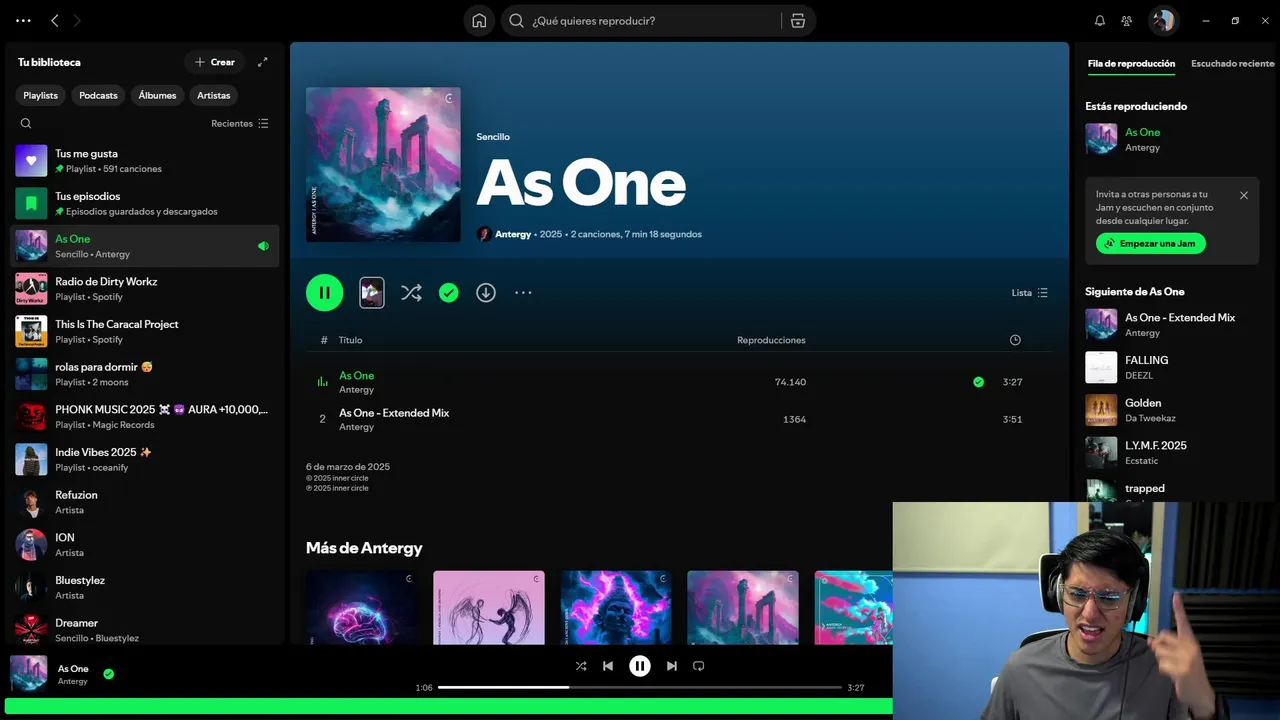Image resolution: width=1280 pixels, height=720 pixels.
Task: Open the Browse icon beside search field
Action: point(798,20)
